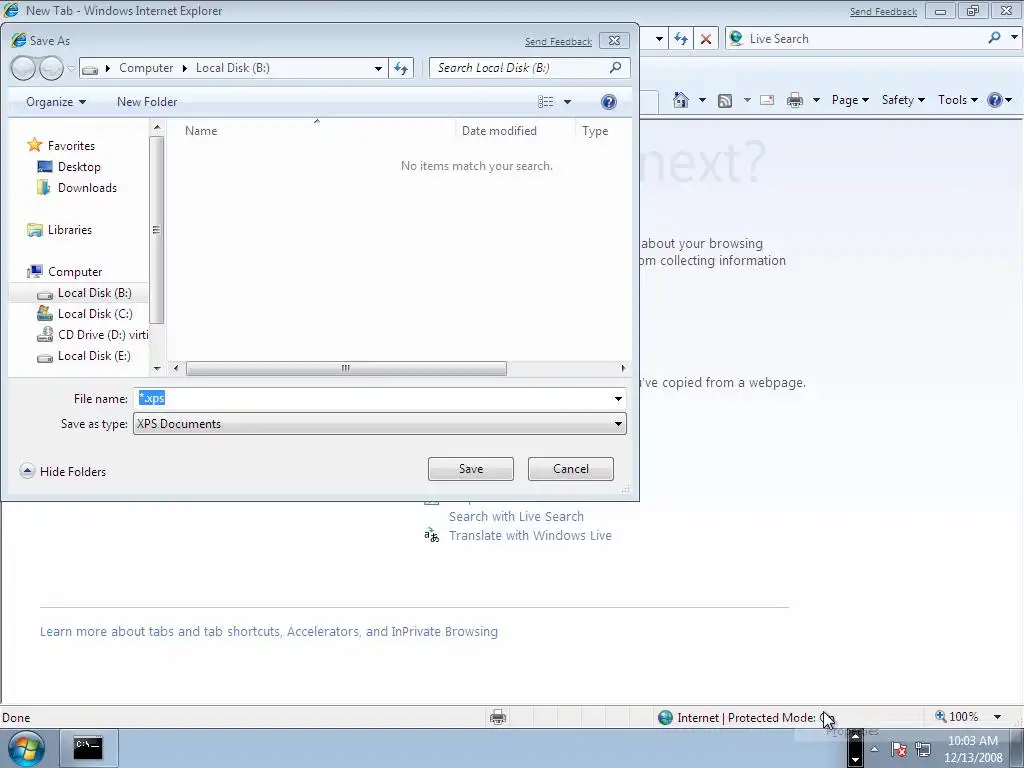
Task: Click the Action Center flag tray icon
Action: click(x=899, y=750)
